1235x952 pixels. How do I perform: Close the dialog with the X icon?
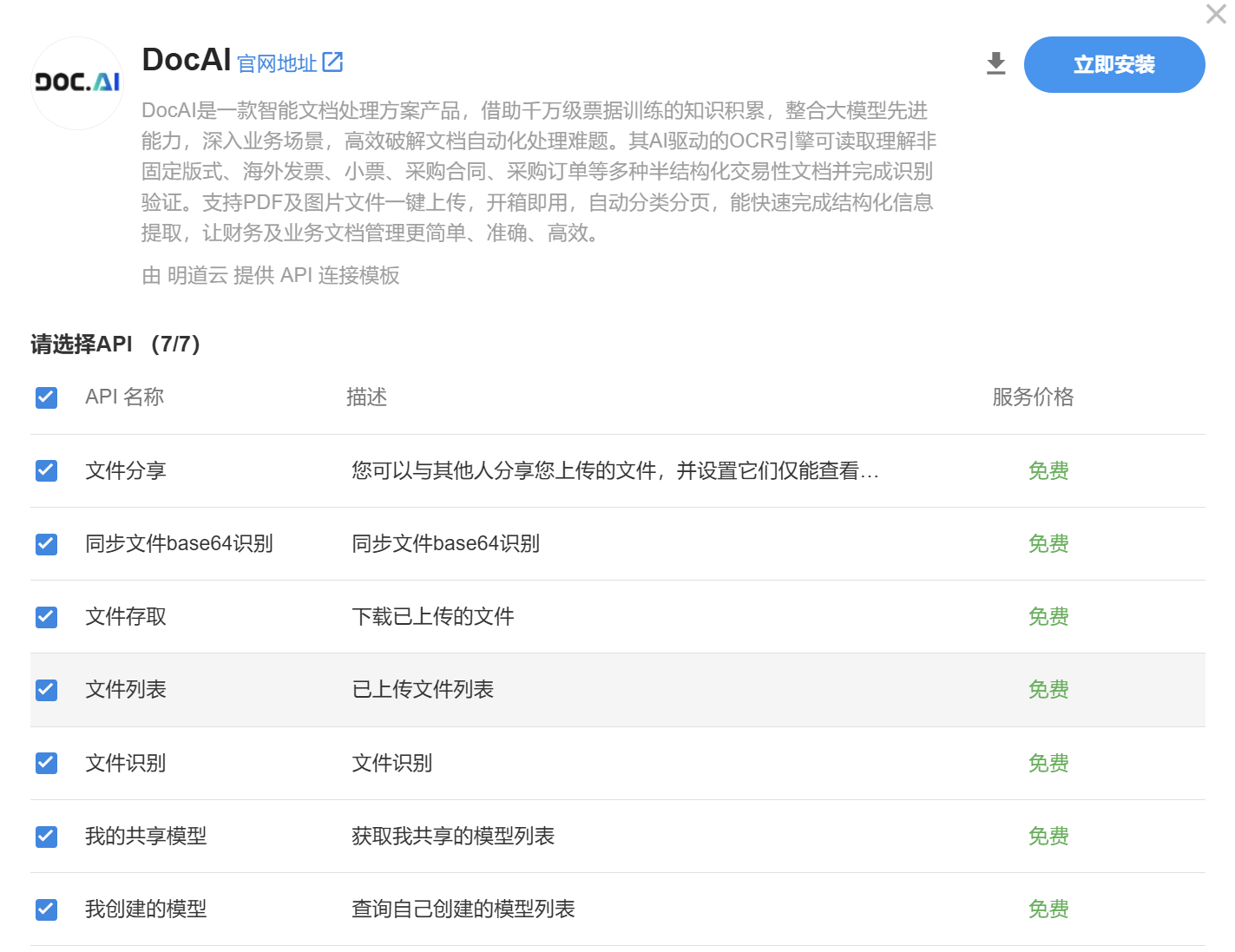click(1216, 14)
